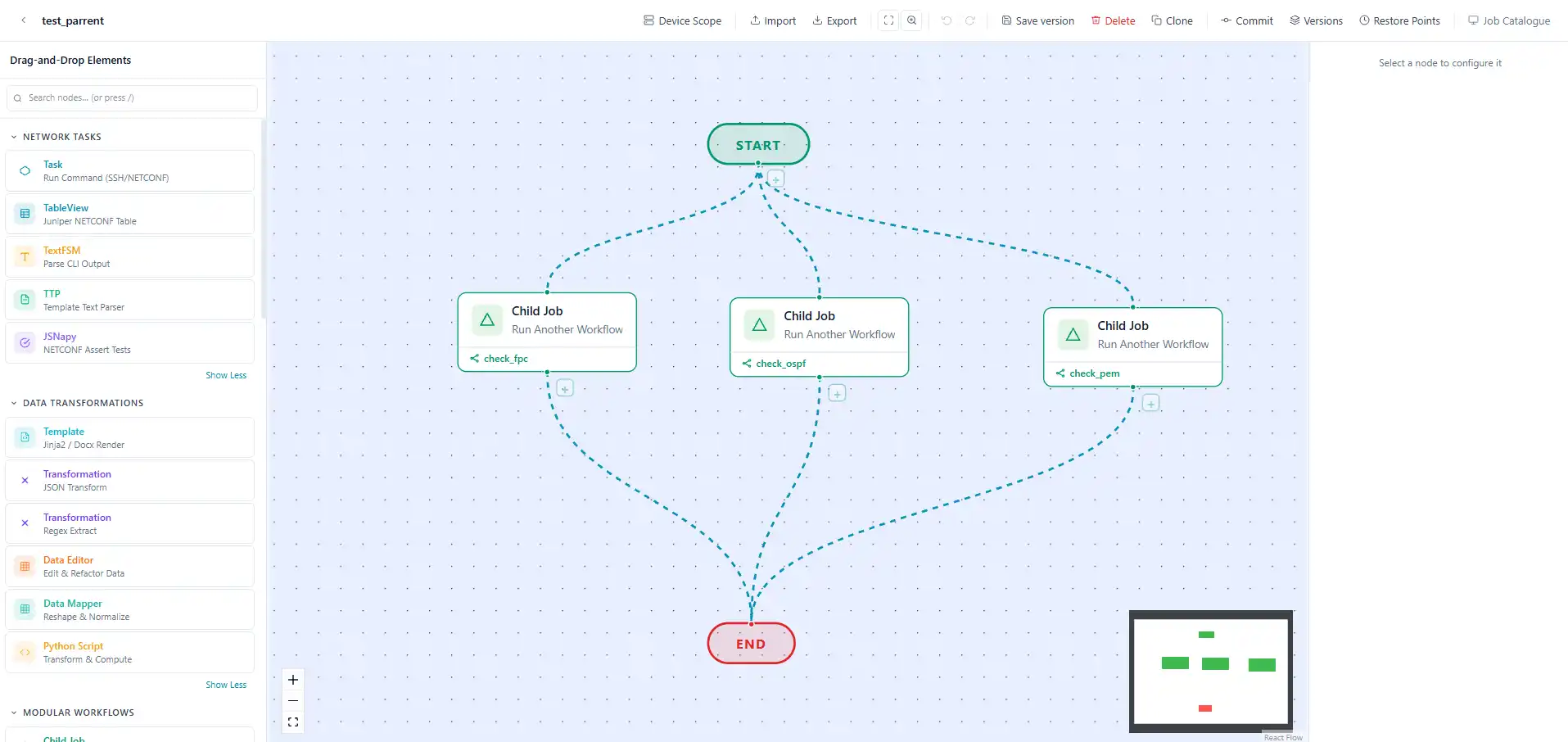Click Show Less under Network Tasks
Viewport: 1568px width, 742px height.
point(226,375)
